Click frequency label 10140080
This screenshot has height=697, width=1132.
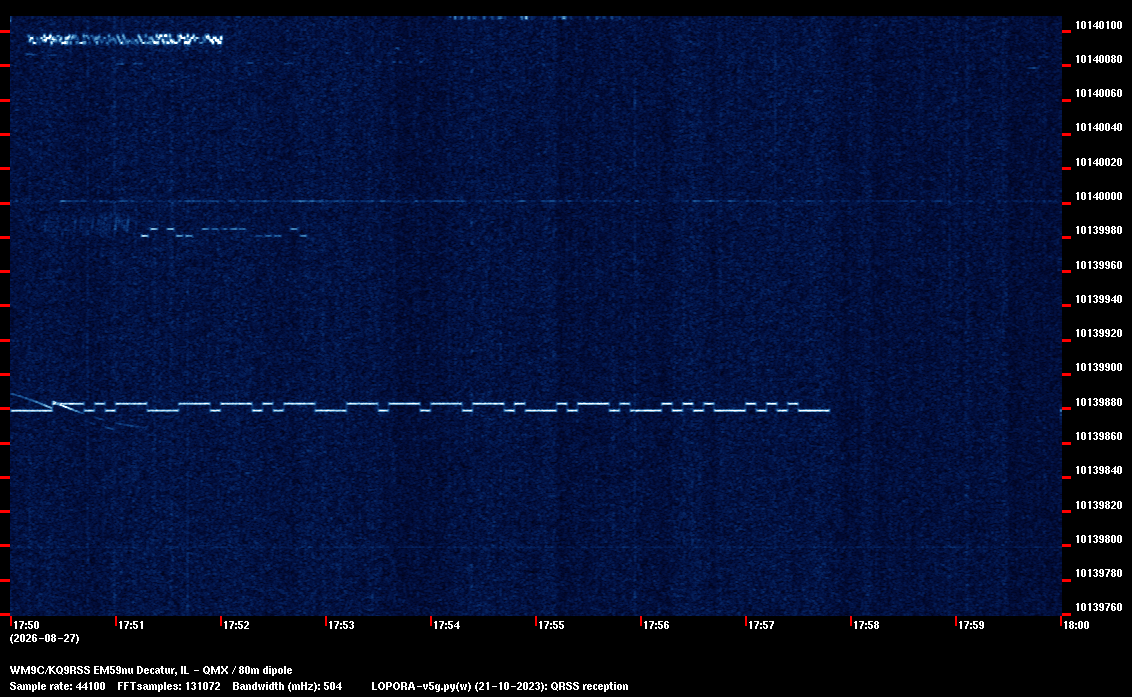pos(1099,59)
